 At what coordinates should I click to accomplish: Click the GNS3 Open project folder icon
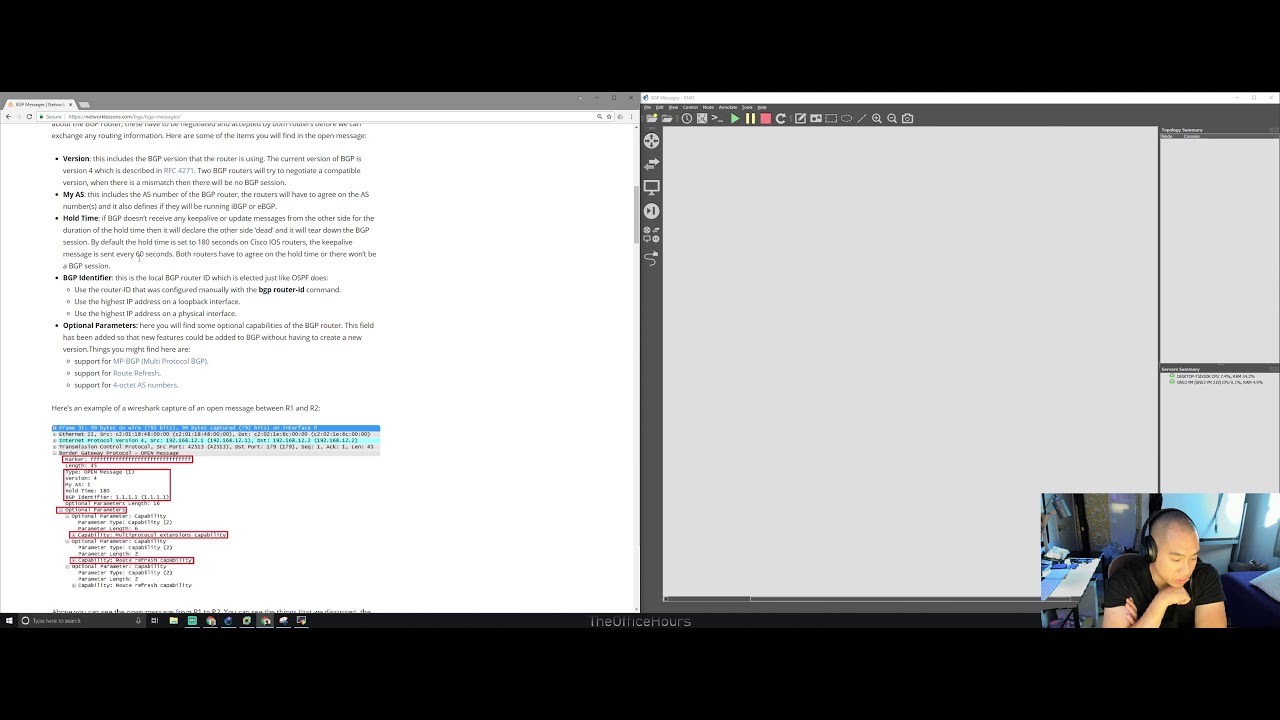667,118
